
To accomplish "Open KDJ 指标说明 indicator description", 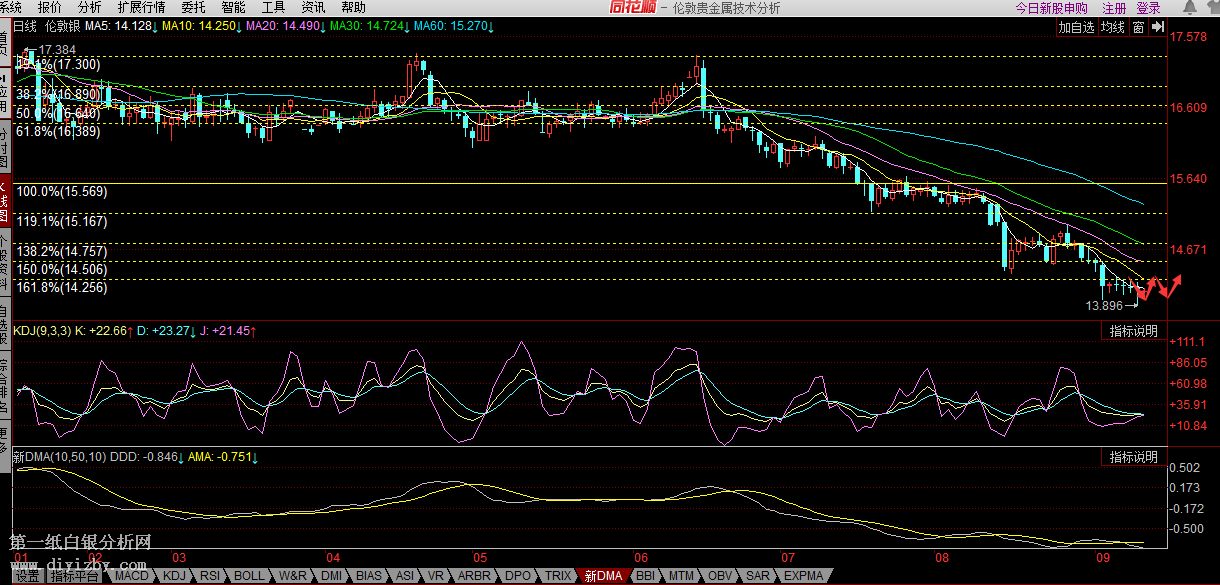I will [1133, 331].
